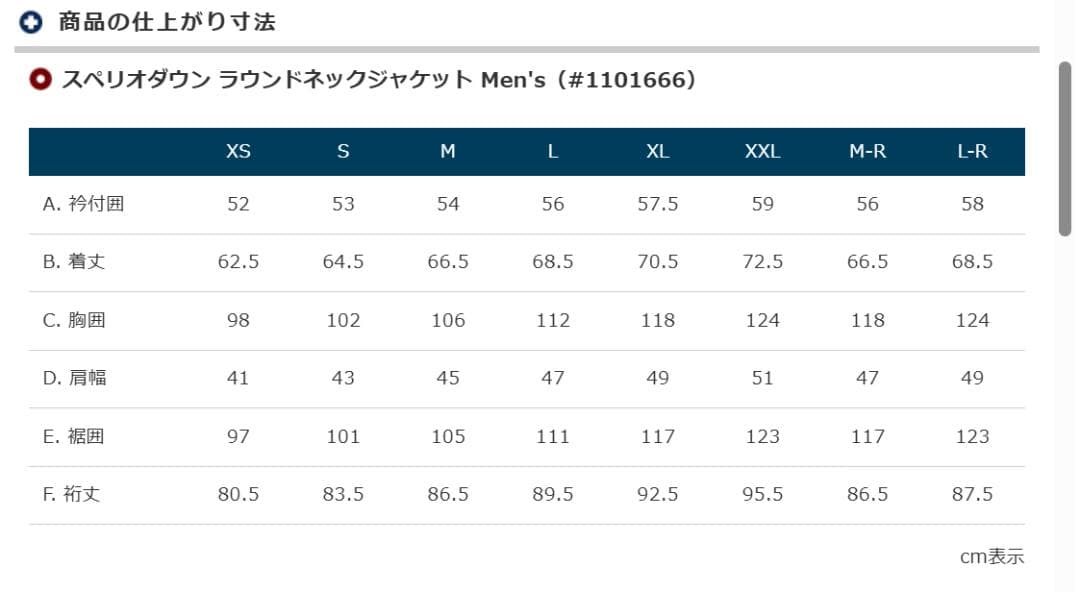
Task: Select the M column header
Action: 448,151
